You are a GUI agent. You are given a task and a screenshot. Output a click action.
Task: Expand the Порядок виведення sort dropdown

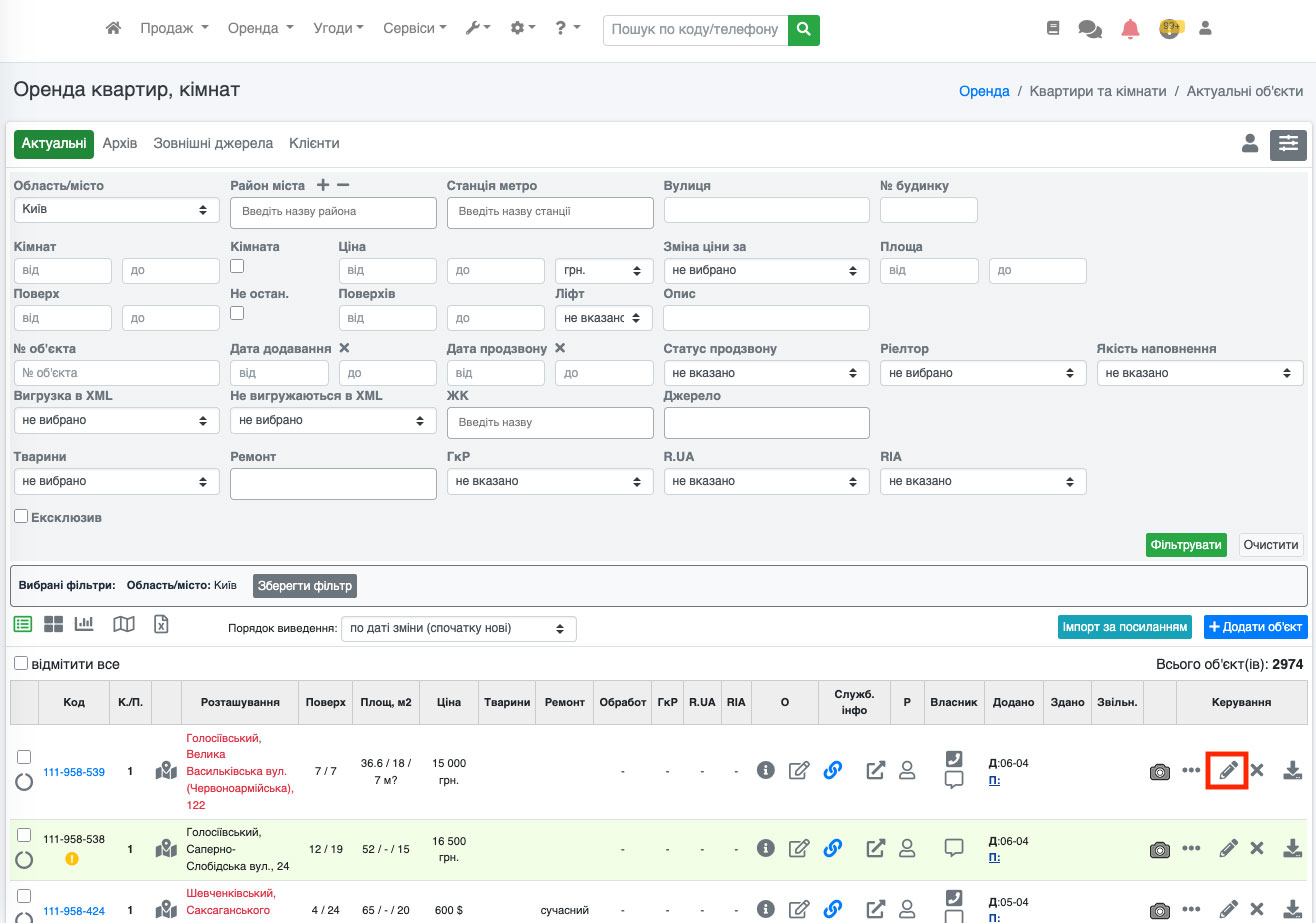click(x=458, y=629)
